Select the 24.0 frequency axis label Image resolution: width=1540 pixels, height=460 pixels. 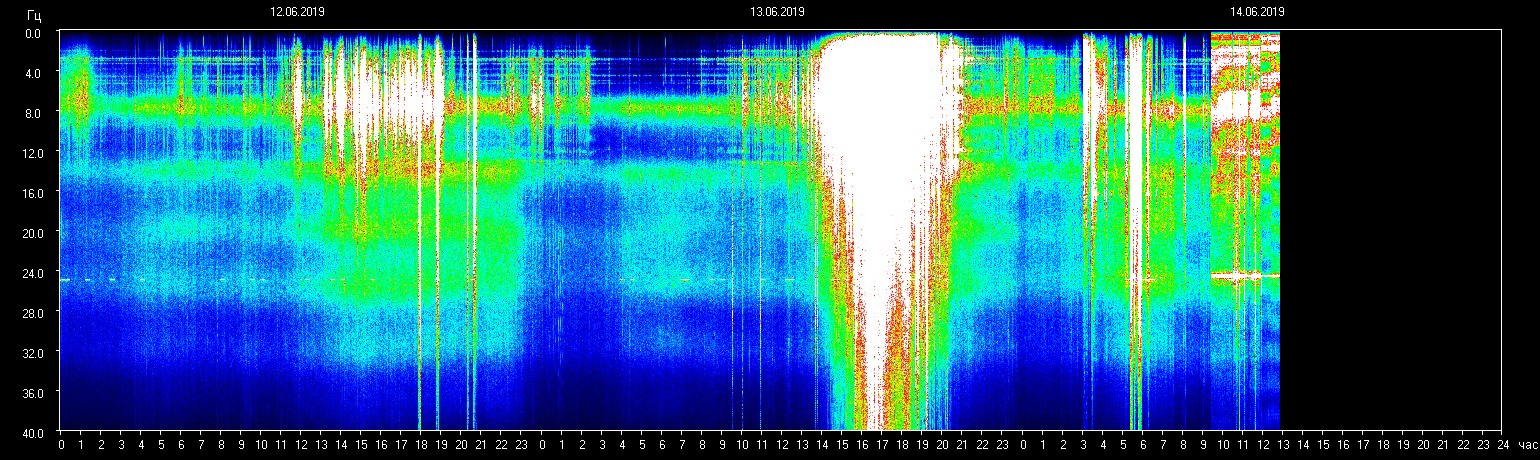pyautogui.click(x=34, y=272)
